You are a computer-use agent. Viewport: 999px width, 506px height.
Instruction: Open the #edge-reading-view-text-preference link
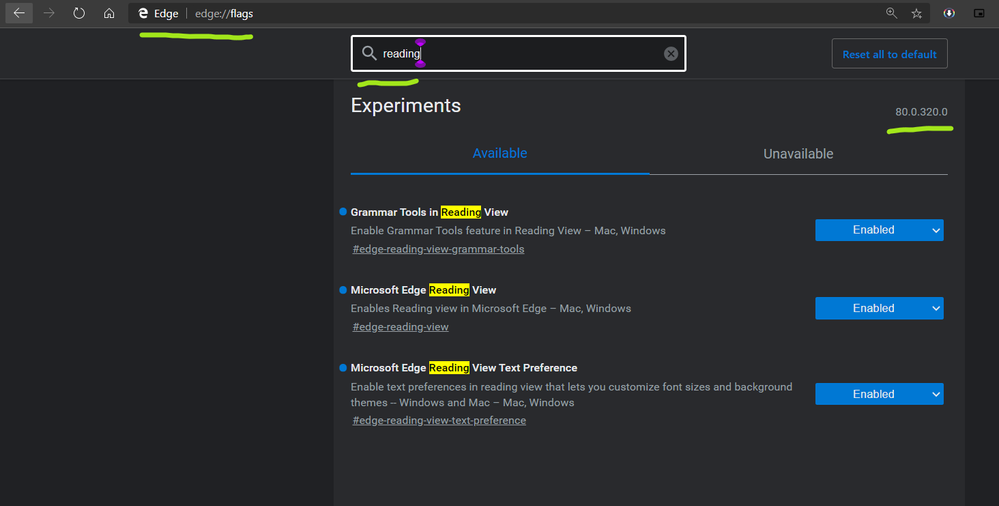tap(439, 421)
